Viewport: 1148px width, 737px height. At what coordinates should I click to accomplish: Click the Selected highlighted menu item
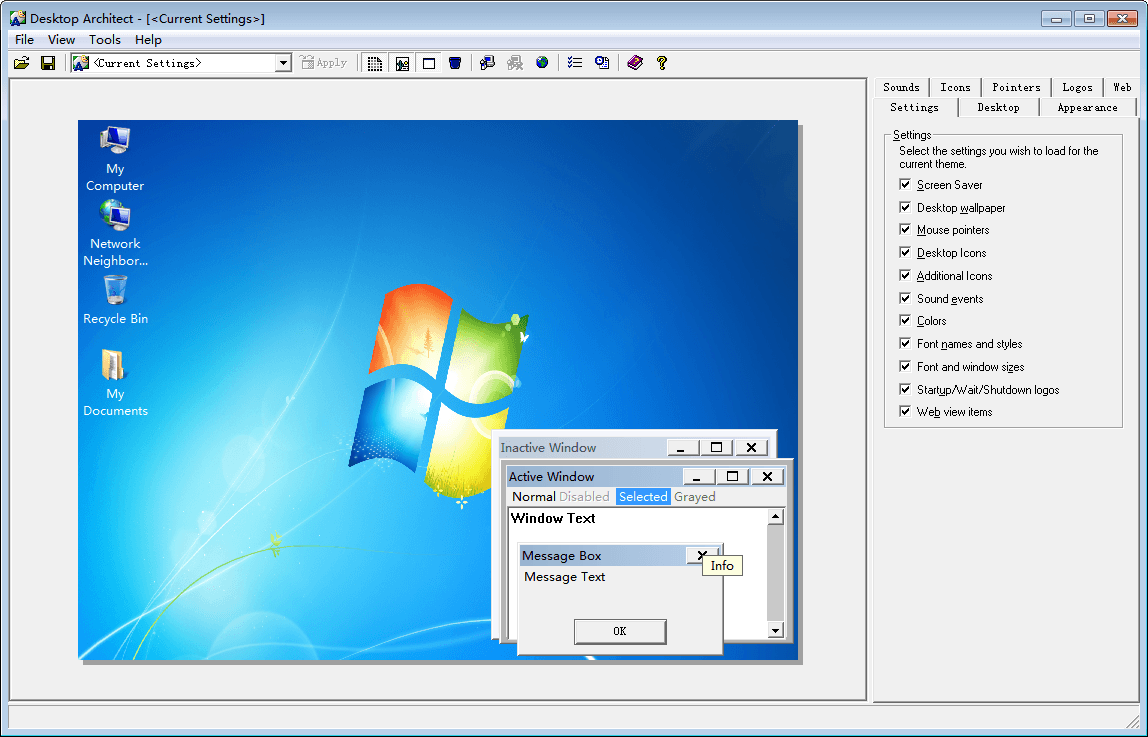tap(643, 497)
